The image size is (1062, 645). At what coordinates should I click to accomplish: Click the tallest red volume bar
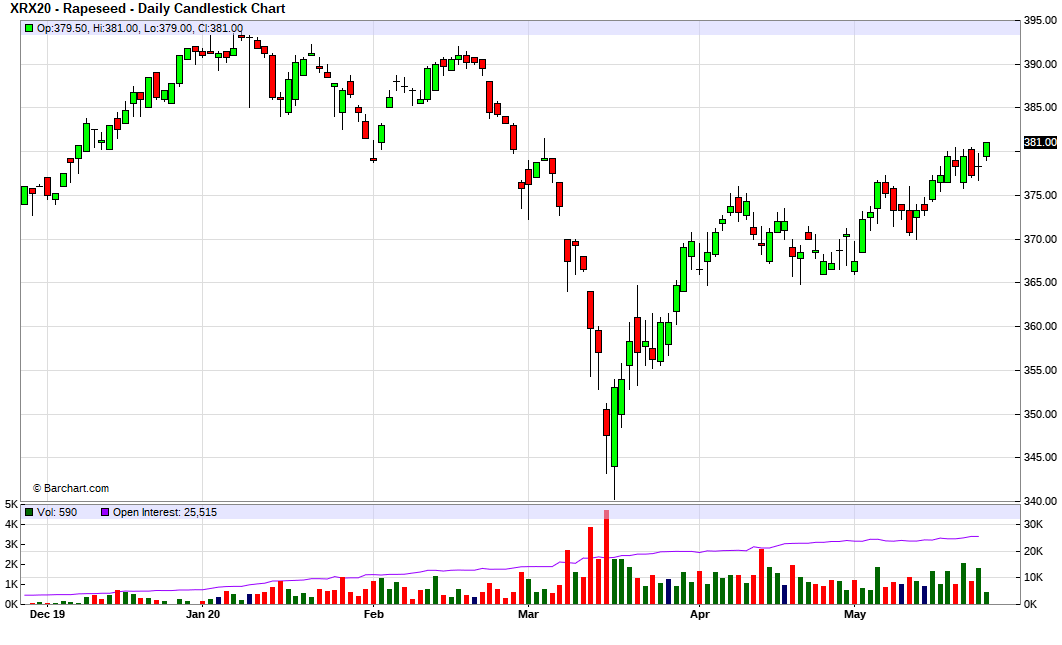click(606, 560)
